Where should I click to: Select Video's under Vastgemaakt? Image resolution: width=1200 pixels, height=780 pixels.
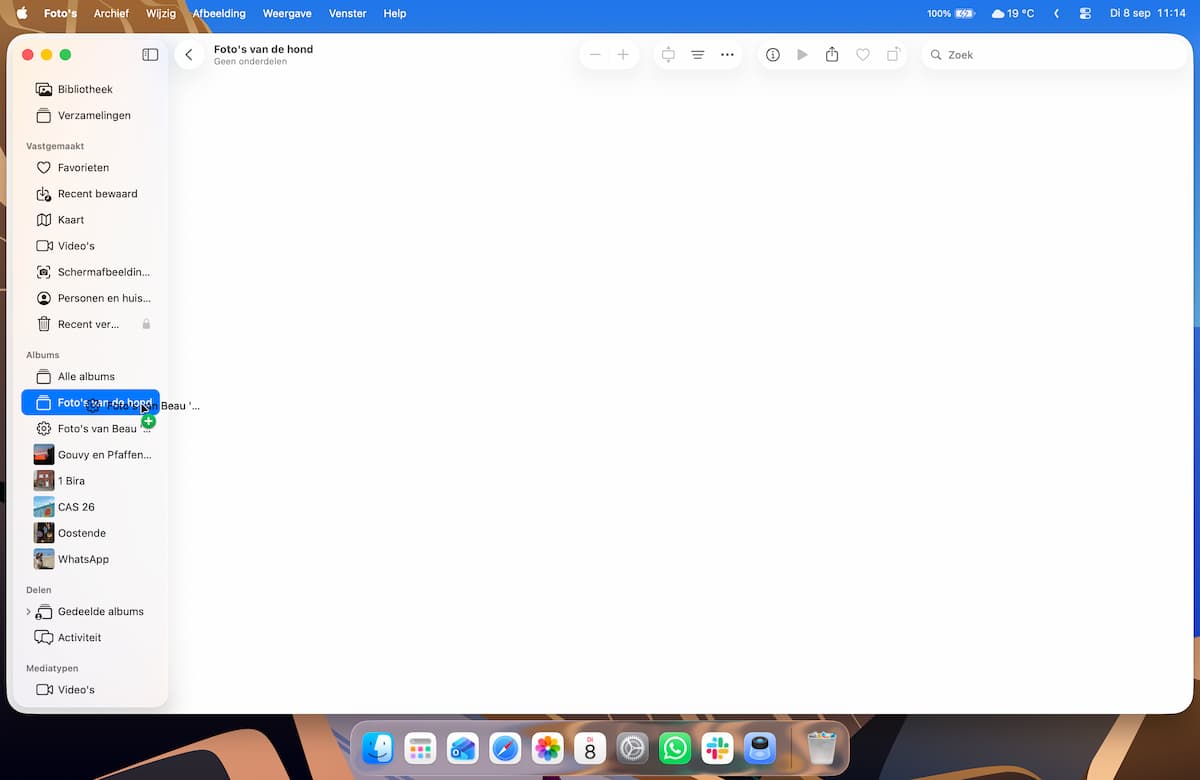point(90,246)
